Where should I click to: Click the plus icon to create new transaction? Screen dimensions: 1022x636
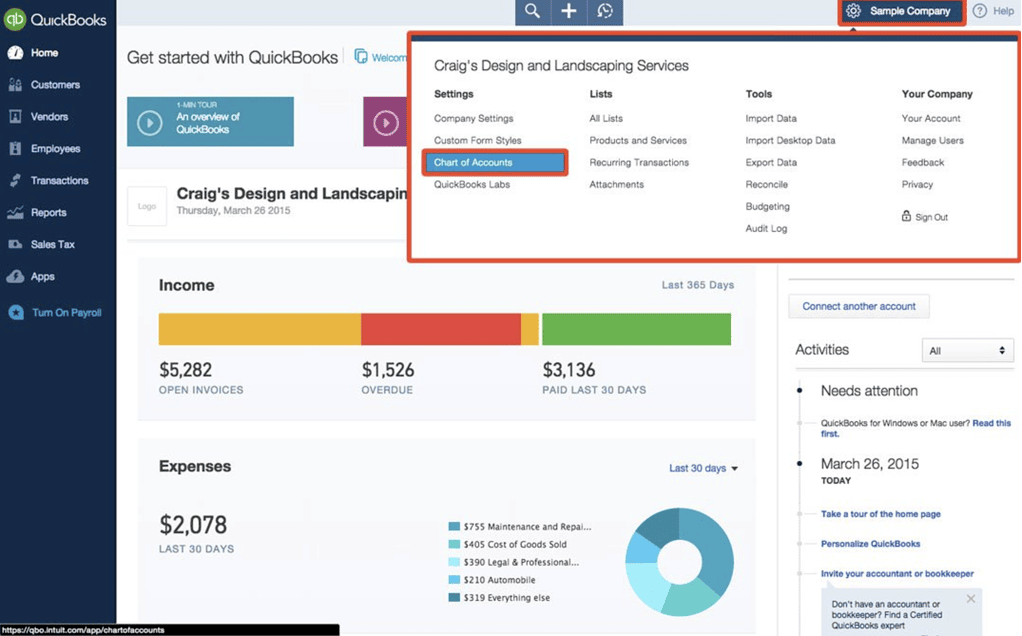[x=568, y=12]
